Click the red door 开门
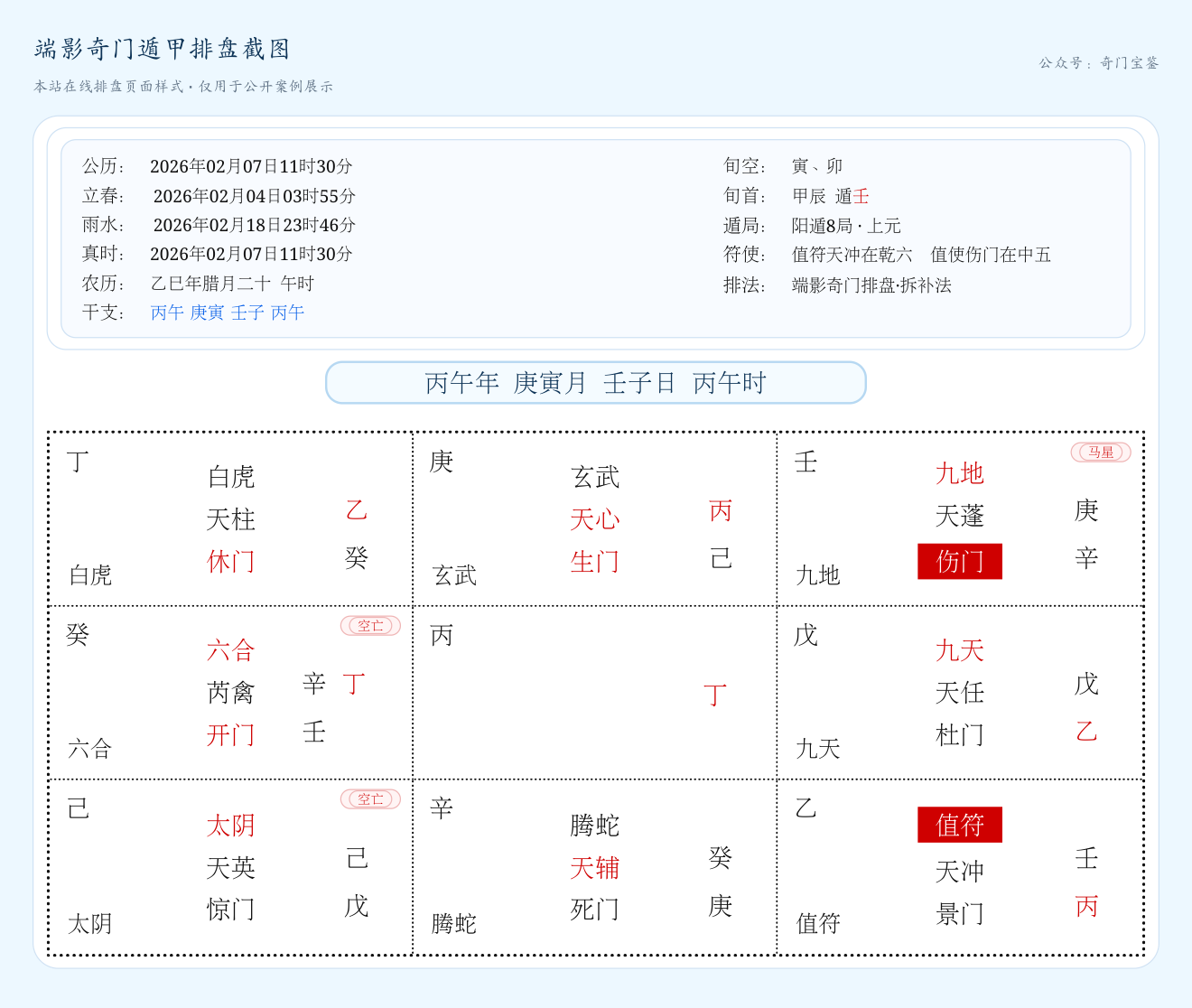Viewport: 1192px width, 1008px height. (231, 735)
